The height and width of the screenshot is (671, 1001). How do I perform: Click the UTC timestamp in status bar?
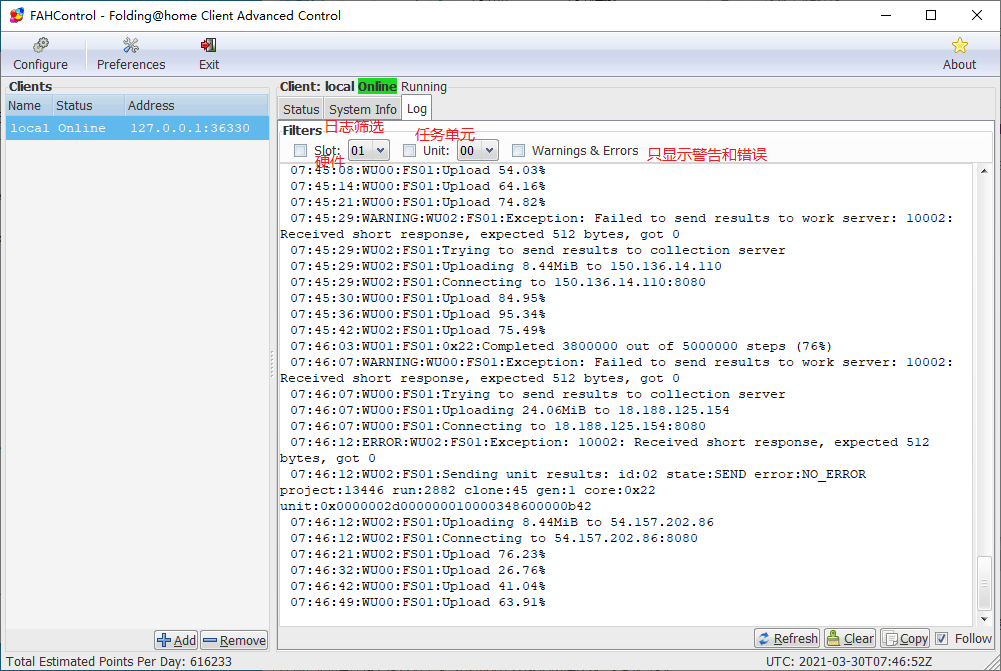tap(849, 661)
